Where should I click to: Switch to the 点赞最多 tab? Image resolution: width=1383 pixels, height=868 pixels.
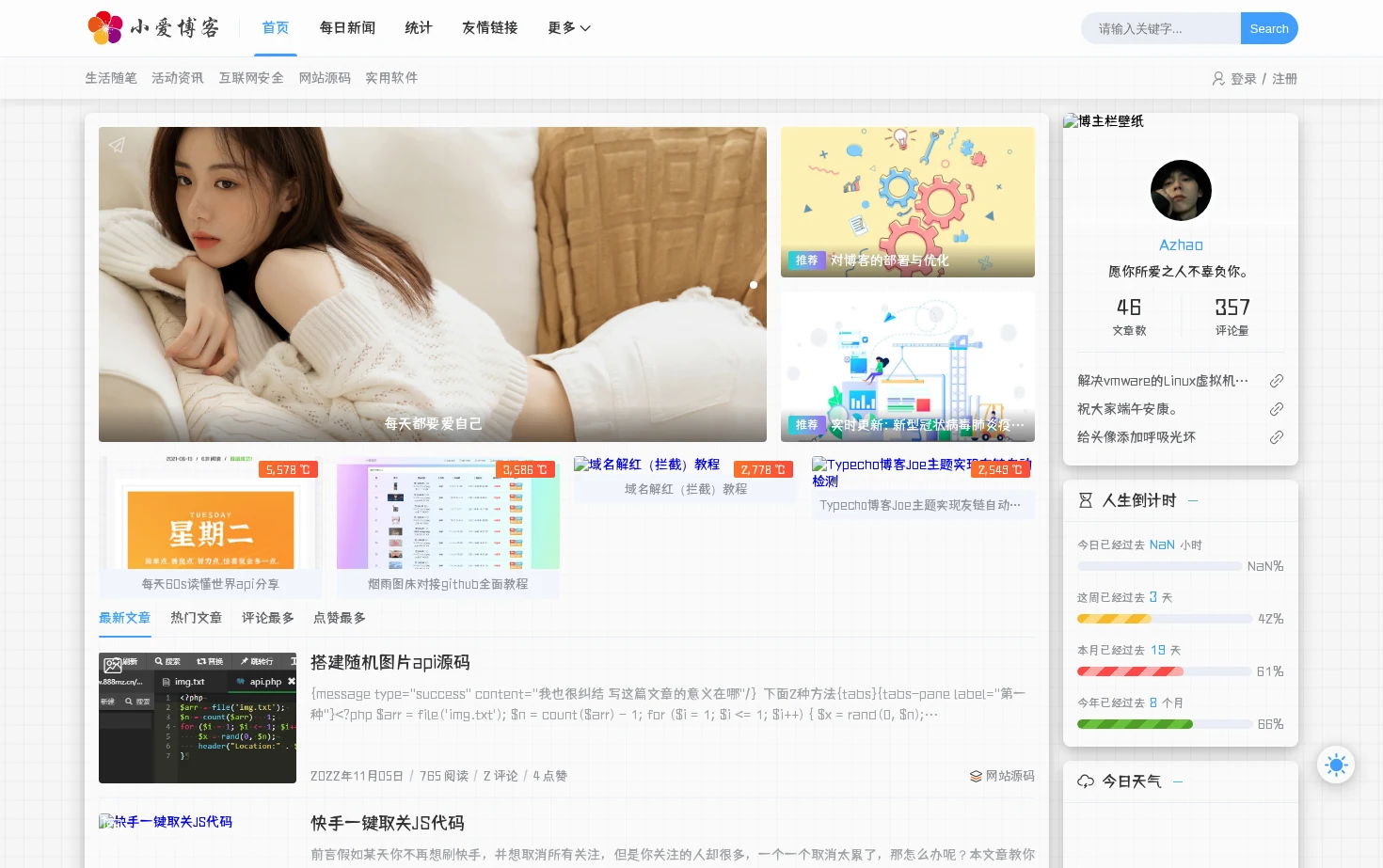tap(340, 618)
